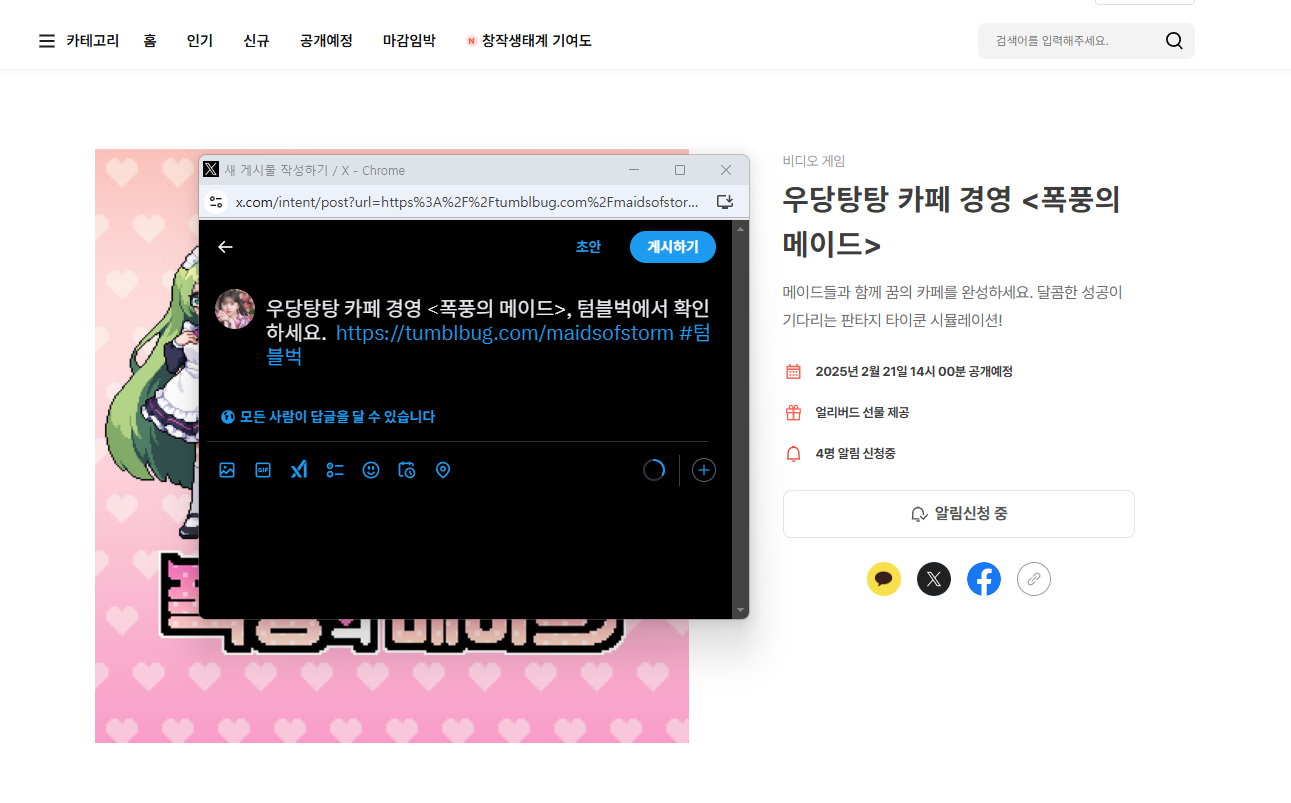Click the 게시하기 post button
The height and width of the screenshot is (803, 1291).
pos(673,247)
